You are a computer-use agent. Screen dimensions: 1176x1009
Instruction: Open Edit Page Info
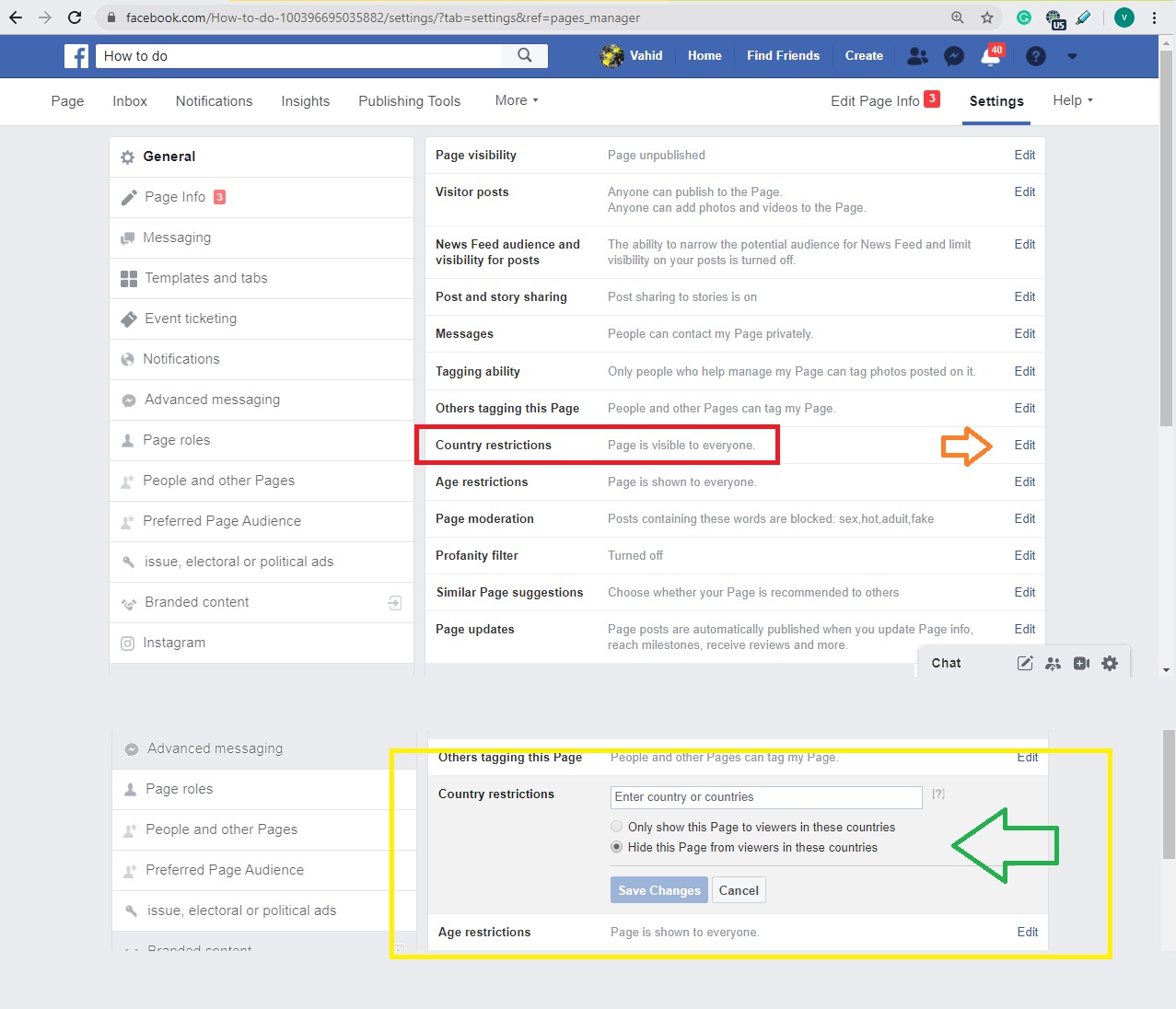tap(885, 100)
